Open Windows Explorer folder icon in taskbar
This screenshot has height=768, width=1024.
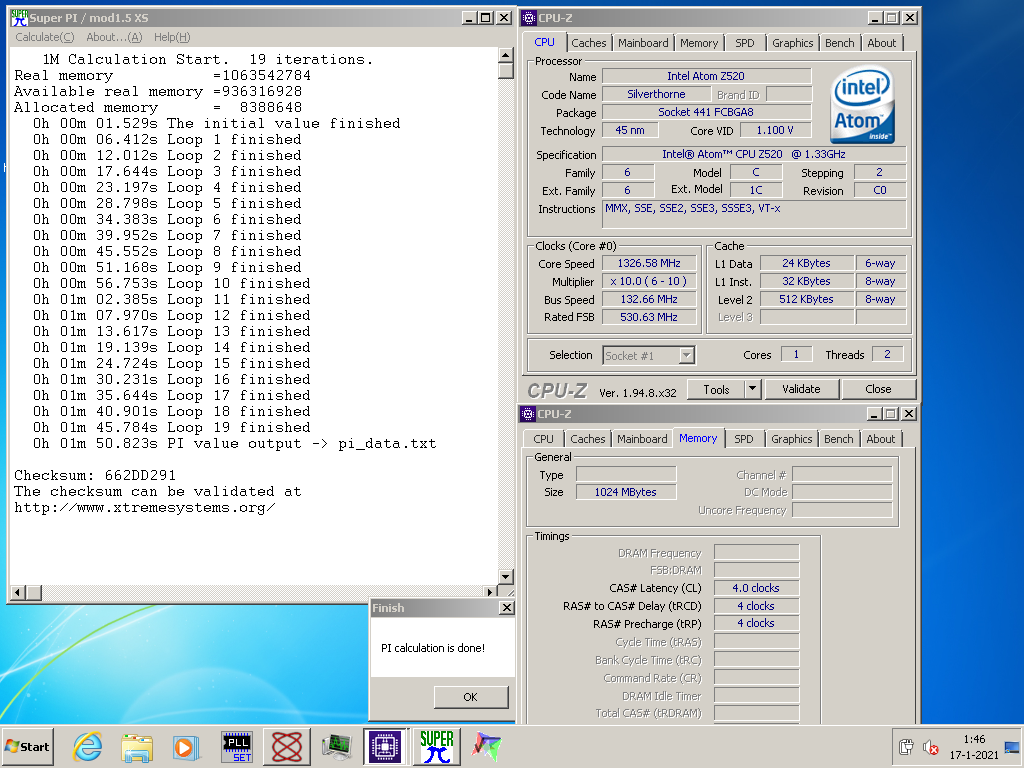[136, 747]
